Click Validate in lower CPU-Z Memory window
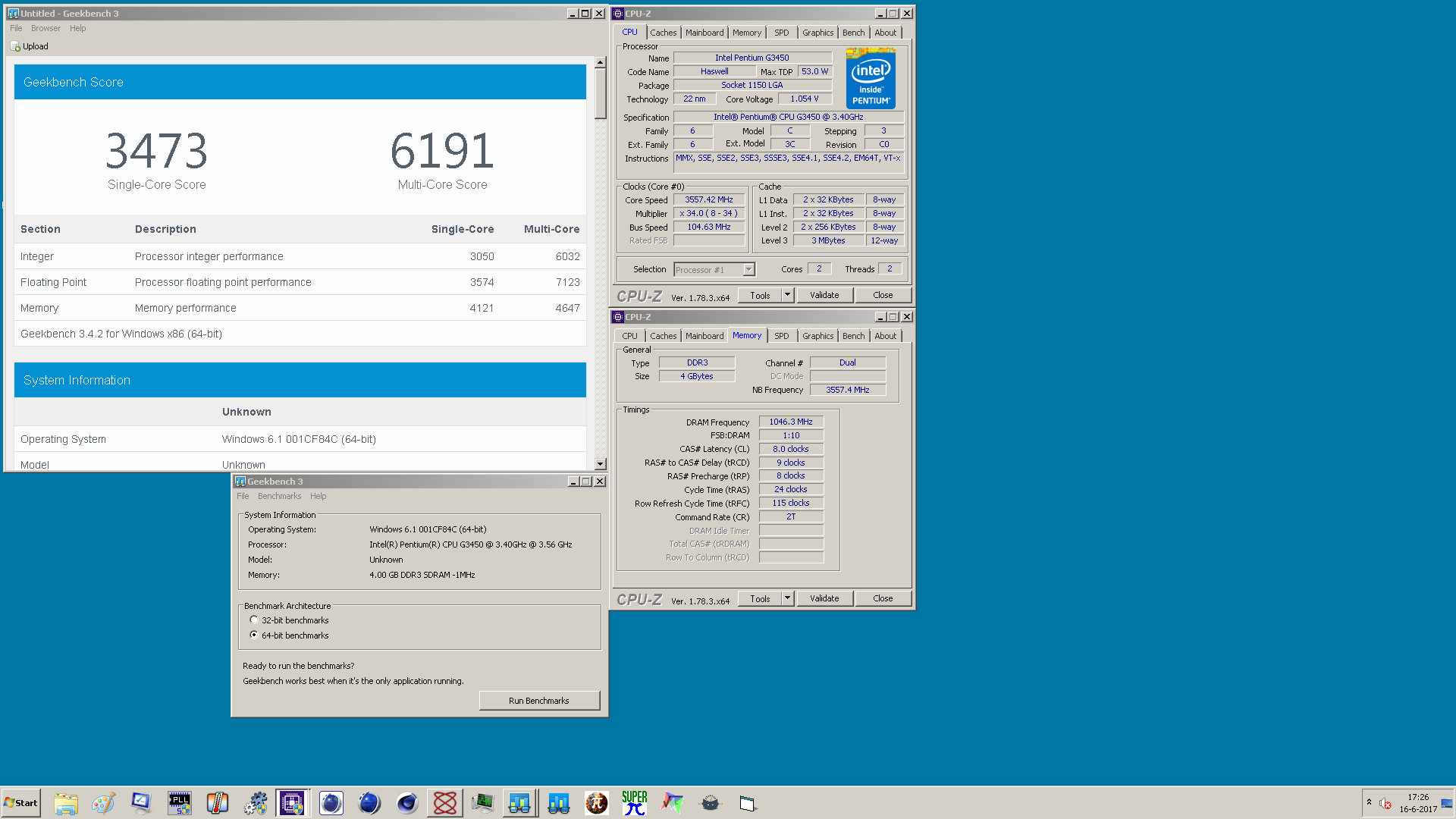 coord(824,598)
